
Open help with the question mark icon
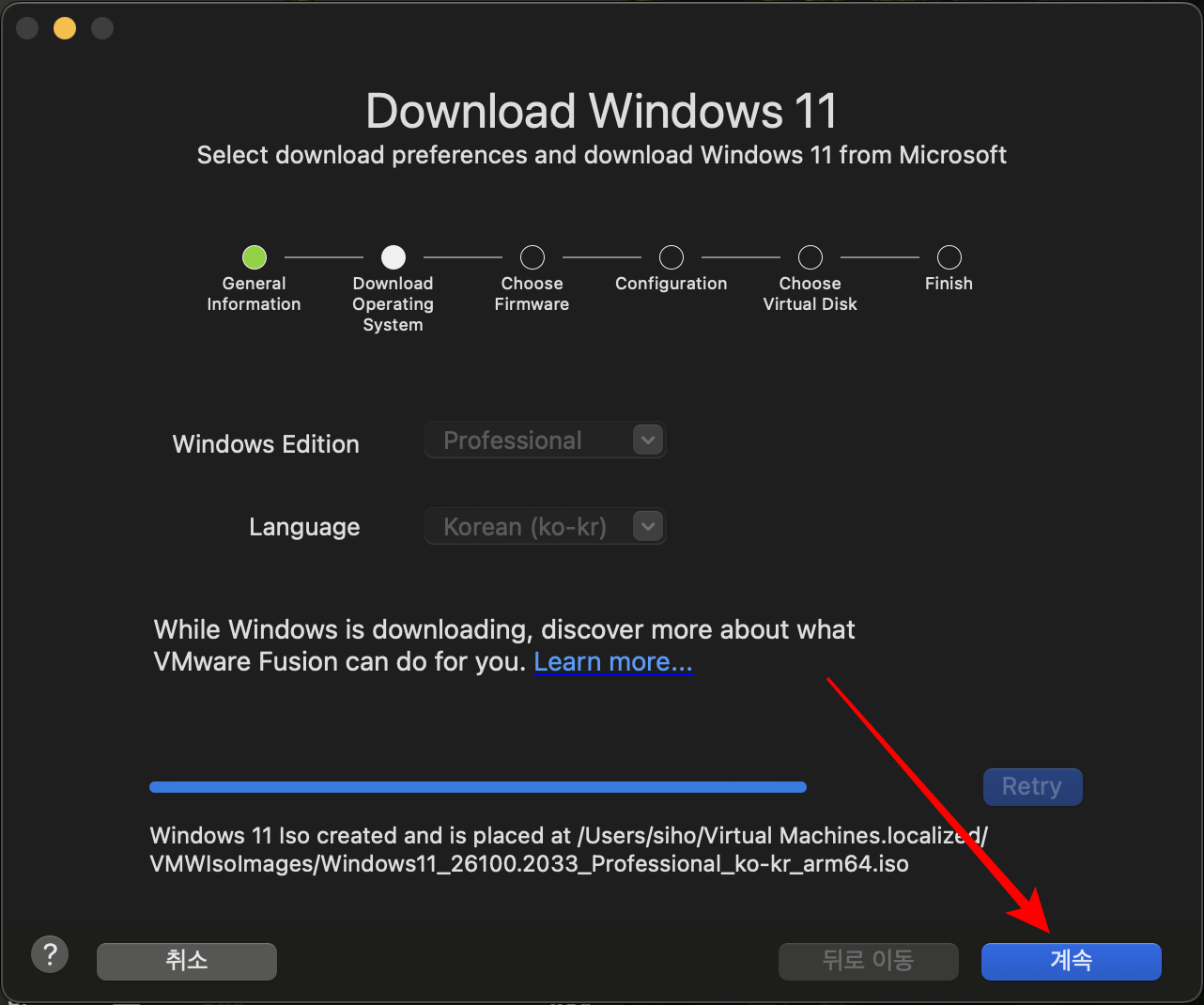point(50,954)
